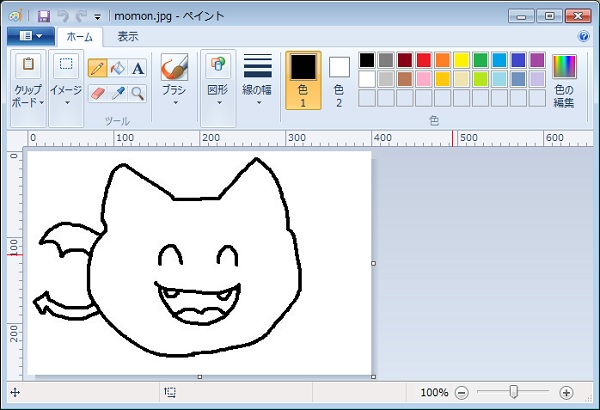Open the Paint help question mark
Viewport: 600px width, 410px height.
click(x=584, y=36)
